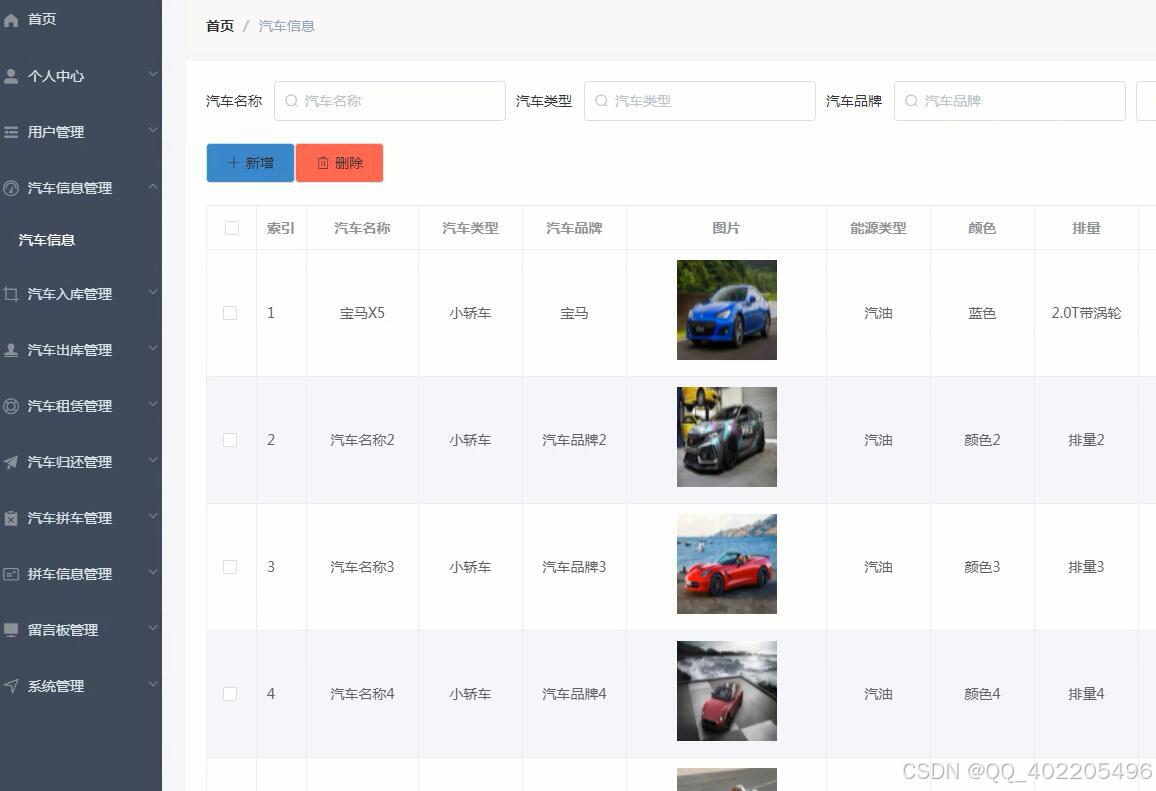The image size is (1156, 791).
Task: Open the 汽车租赁管理 menu item
Action: click(80, 406)
